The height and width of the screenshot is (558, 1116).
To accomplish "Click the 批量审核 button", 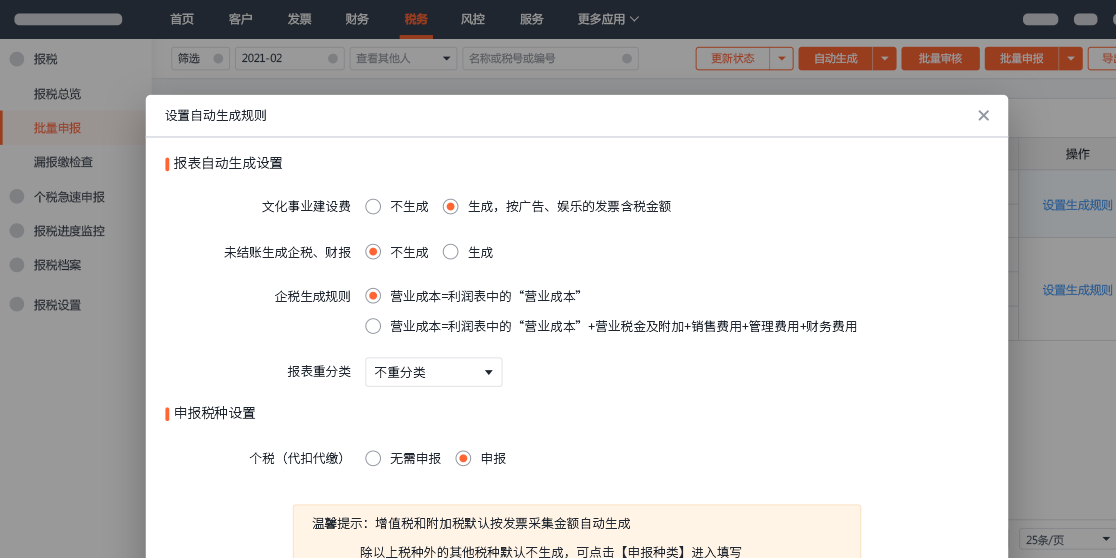I will (x=940, y=59).
